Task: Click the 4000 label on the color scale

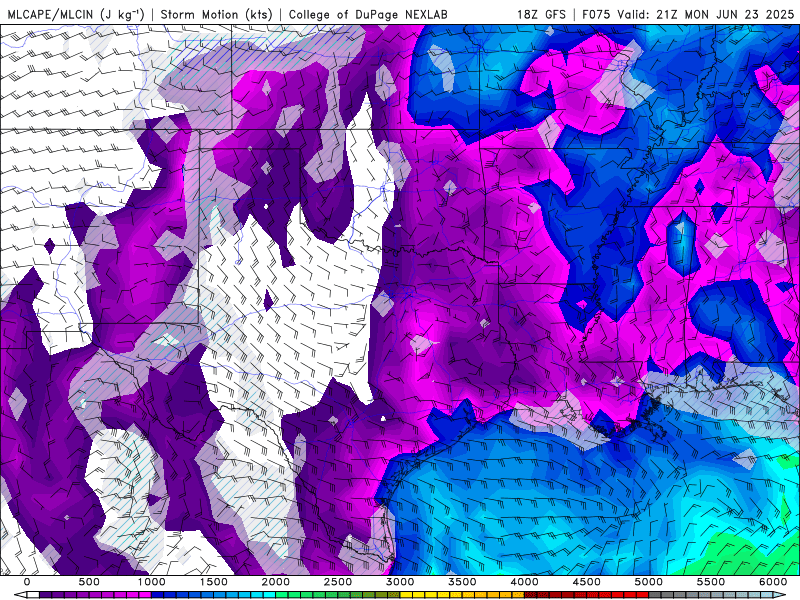Action: (x=524, y=582)
